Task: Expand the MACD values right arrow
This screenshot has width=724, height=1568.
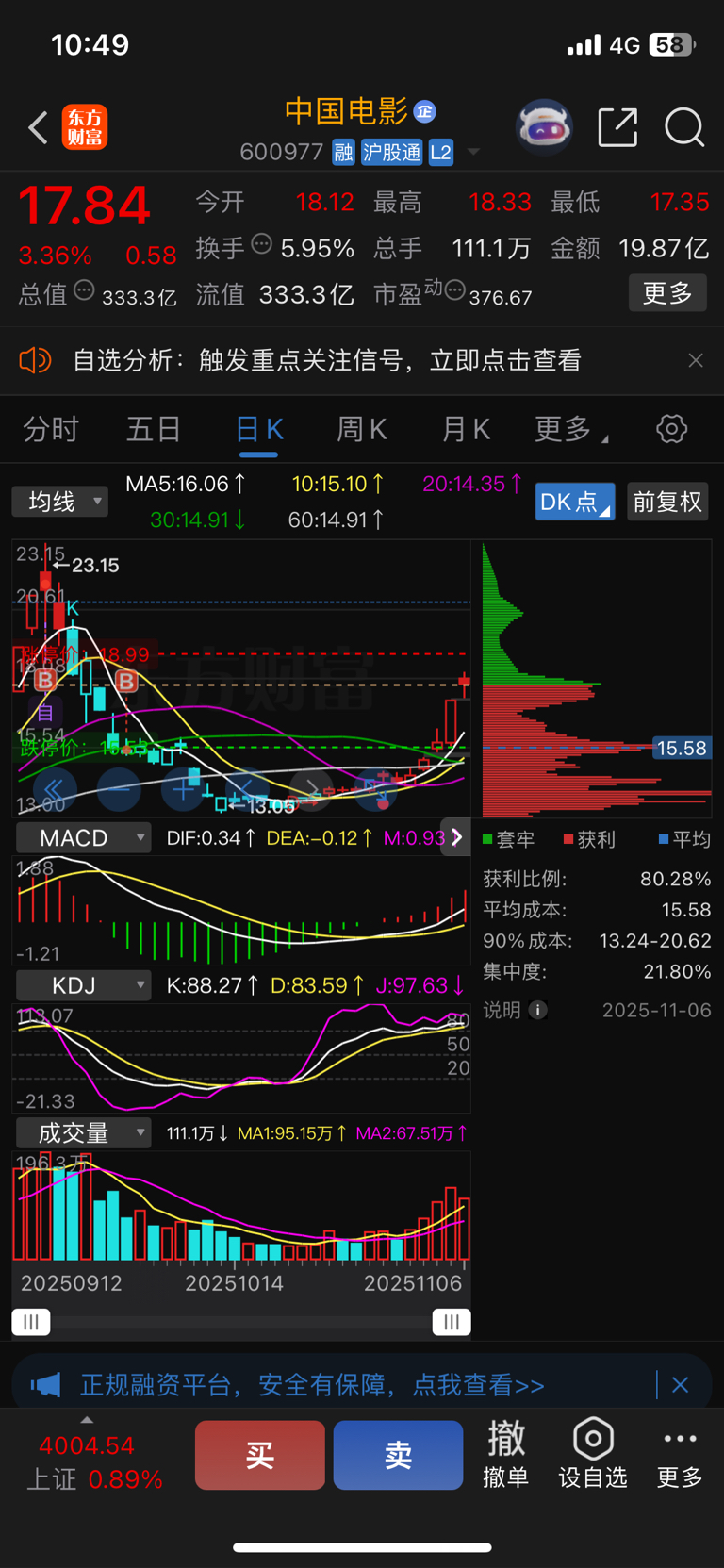Action: (456, 837)
